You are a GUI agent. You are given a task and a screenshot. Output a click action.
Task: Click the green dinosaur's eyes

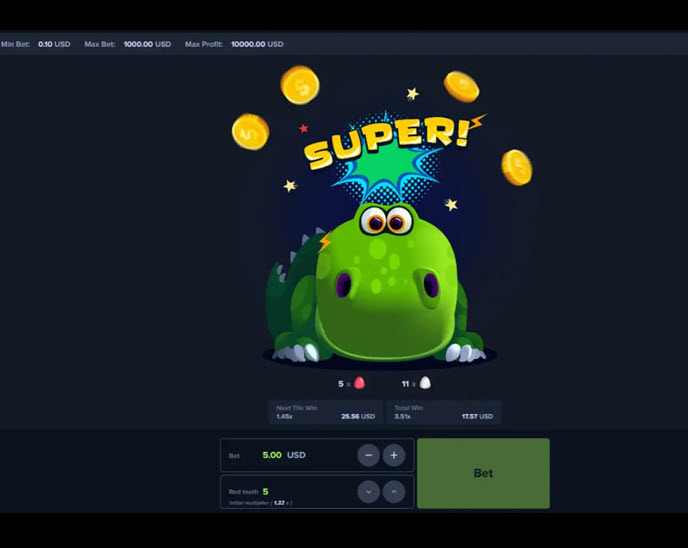[x=386, y=220]
